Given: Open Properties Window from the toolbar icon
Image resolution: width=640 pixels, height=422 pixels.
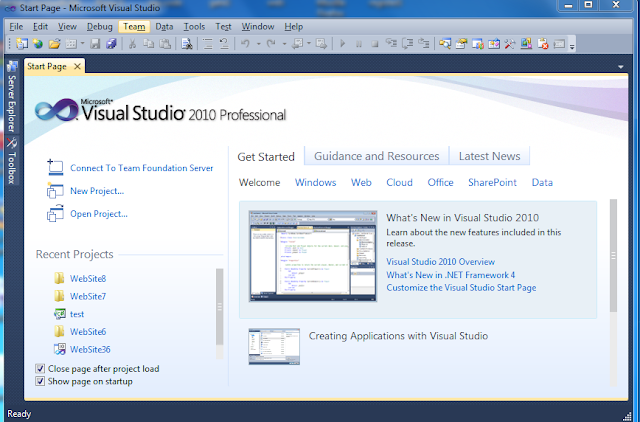Looking at the screenshot, I should click(461, 44).
